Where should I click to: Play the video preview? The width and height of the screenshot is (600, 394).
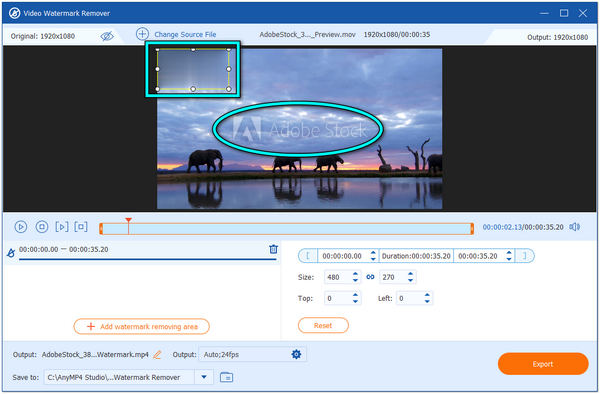(21, 227)
